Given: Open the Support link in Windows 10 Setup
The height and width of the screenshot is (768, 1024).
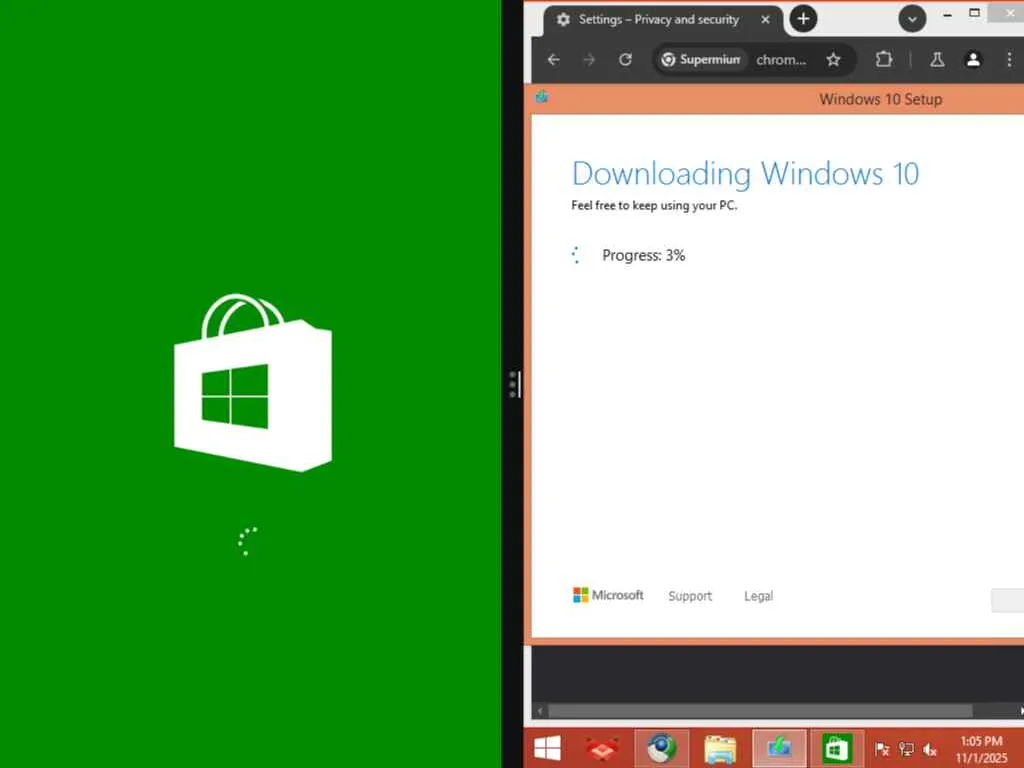Looking at the screenshot, I should click(690, 596).
